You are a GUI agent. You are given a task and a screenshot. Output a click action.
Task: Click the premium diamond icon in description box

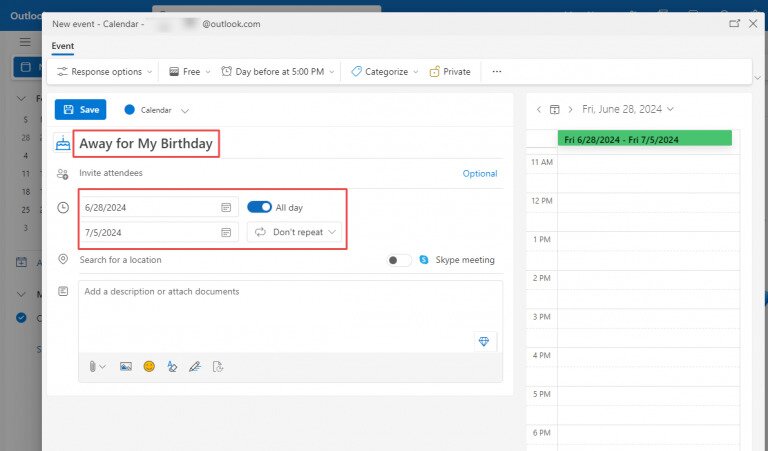point(484,341)
